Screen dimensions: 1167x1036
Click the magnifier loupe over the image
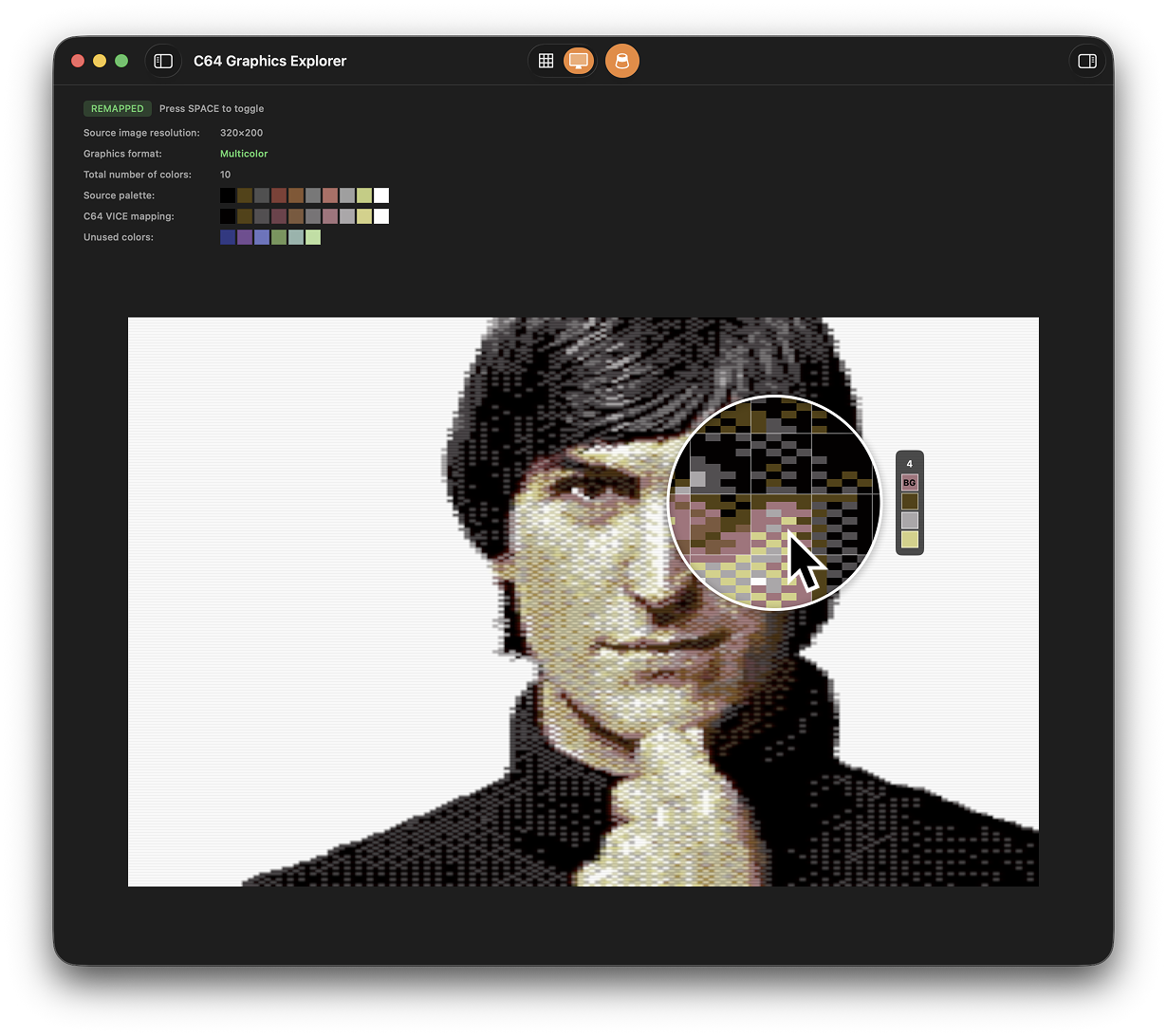tap(775, 501)
